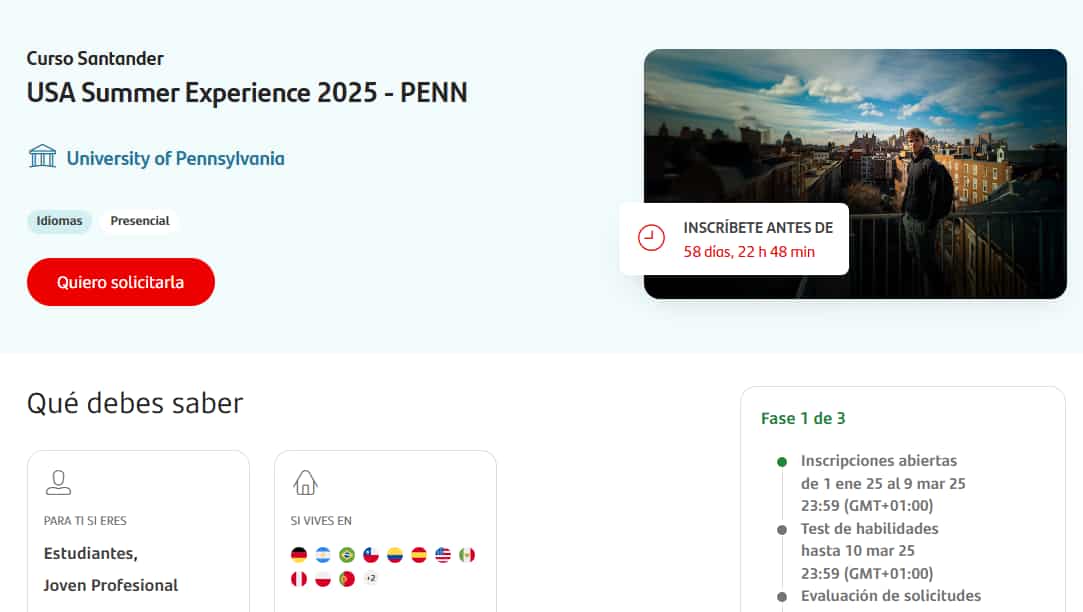Click the university building icon
The width and height of the screenshot is (1083, 612).
click(x=42, y=157)
